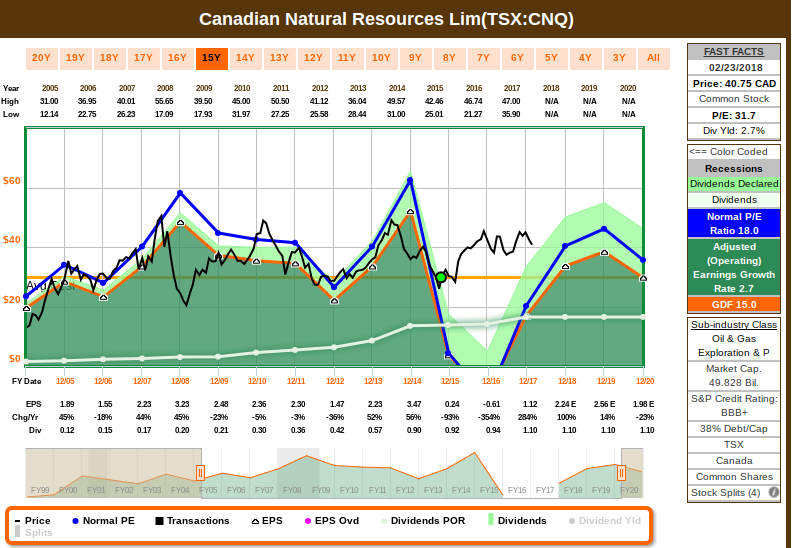This screenshot has height=548, width=795.
Task: Click the 12/14 FY date label
Action: (412, 381)
